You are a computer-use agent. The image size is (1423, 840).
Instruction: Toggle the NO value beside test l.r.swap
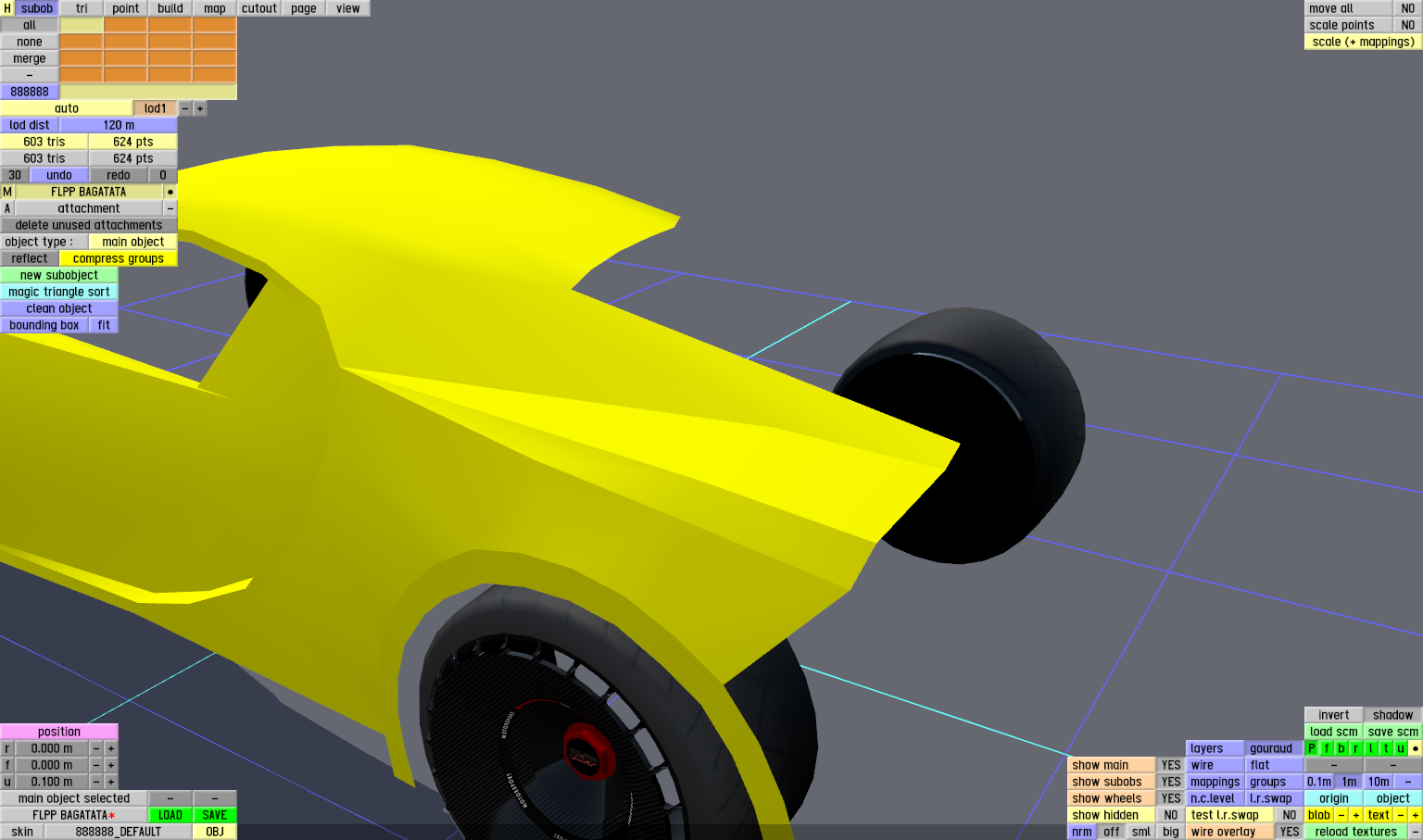1290,815
